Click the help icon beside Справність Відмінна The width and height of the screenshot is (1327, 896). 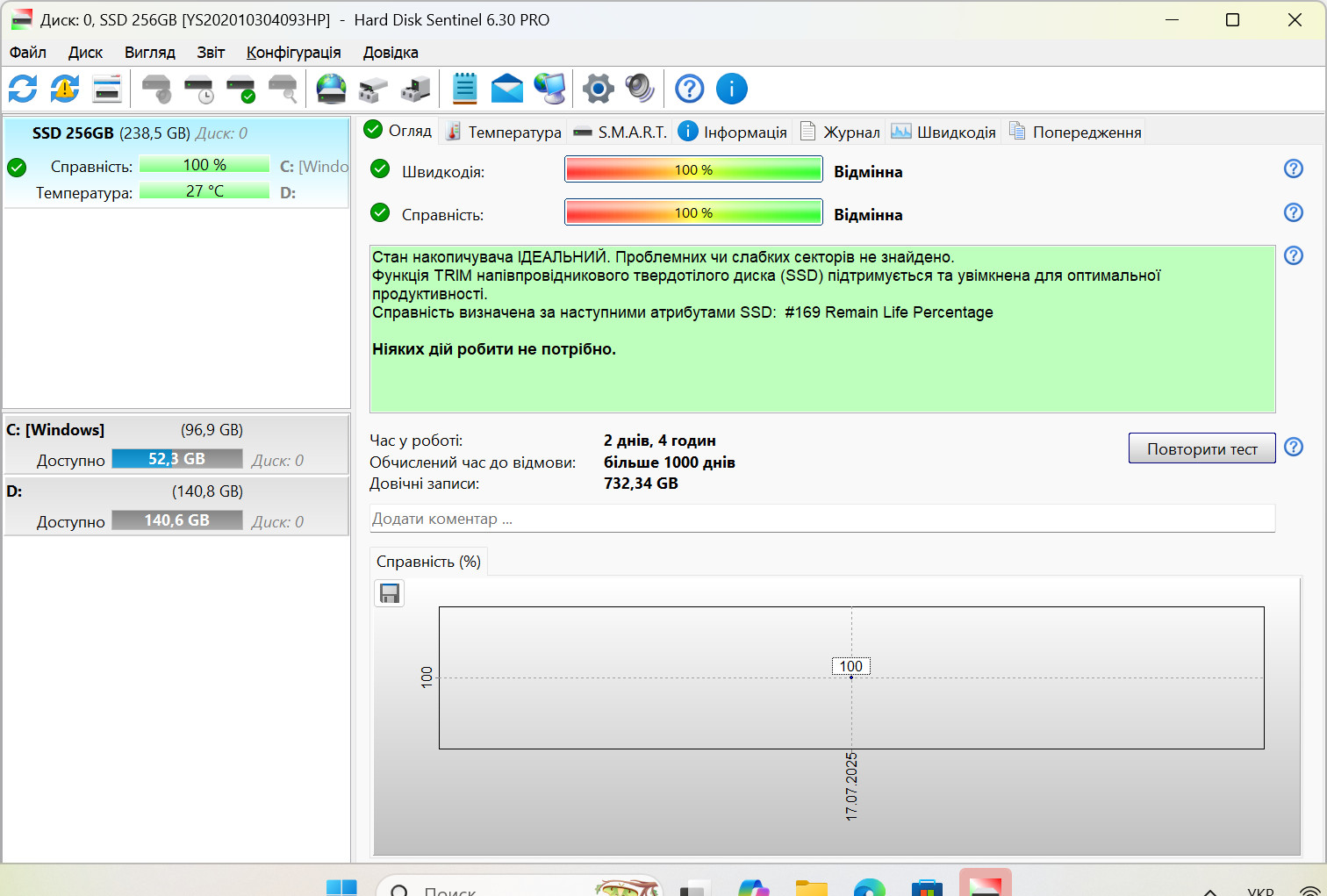pos(1294,212)
